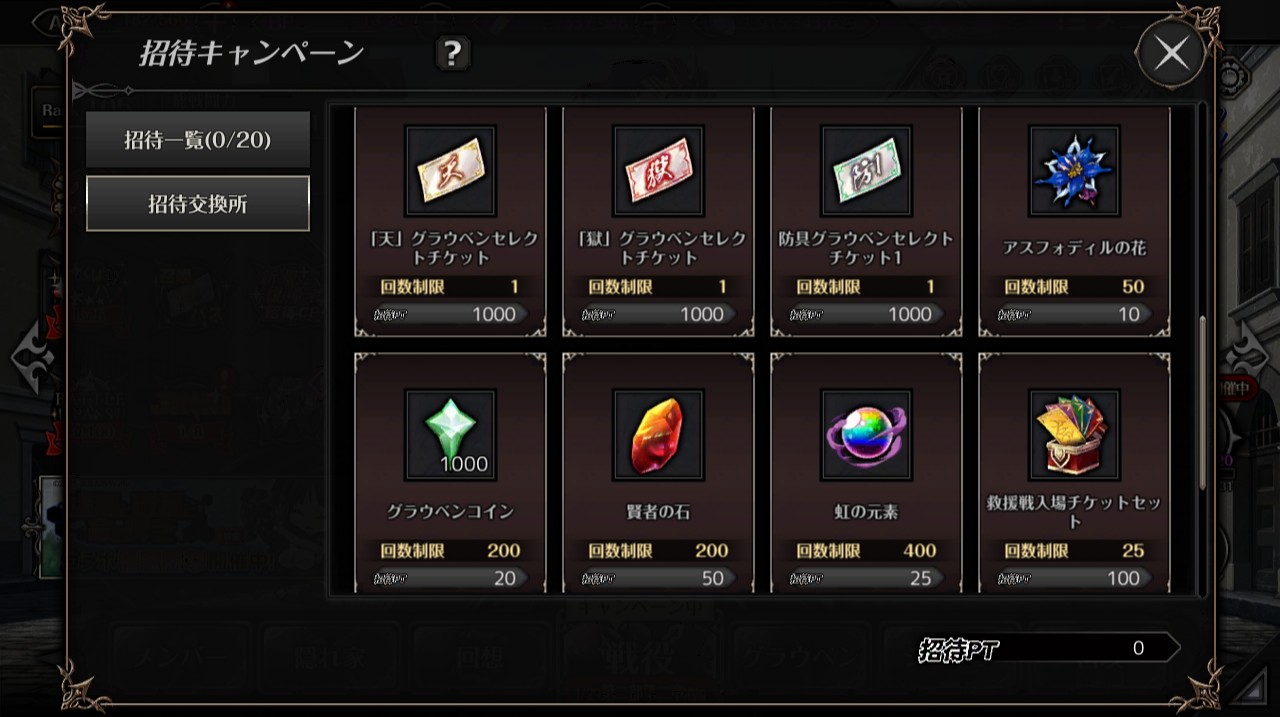
Task: Exchange 50 points for 賢者の石
Action: tap(657, 578)
